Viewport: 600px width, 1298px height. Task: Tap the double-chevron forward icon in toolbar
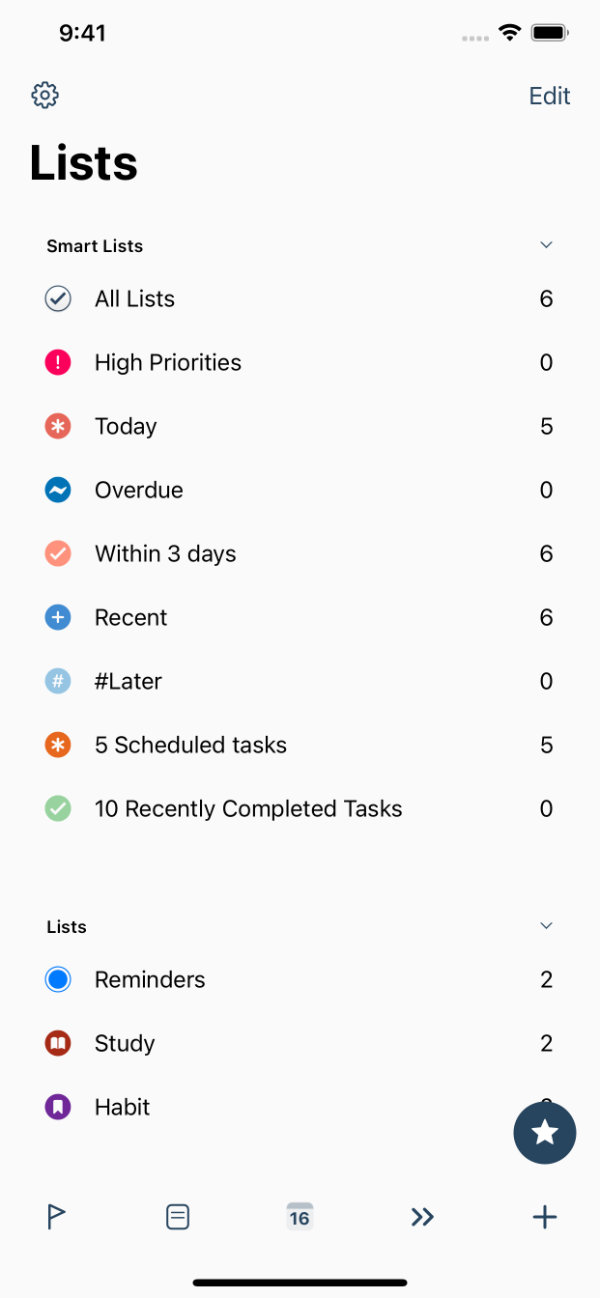point(422,1216)
